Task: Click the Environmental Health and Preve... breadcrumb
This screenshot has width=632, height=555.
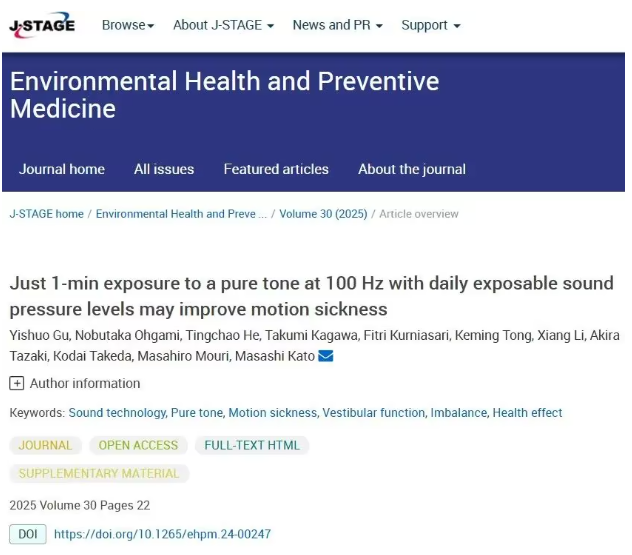Action: pos(181,214)
